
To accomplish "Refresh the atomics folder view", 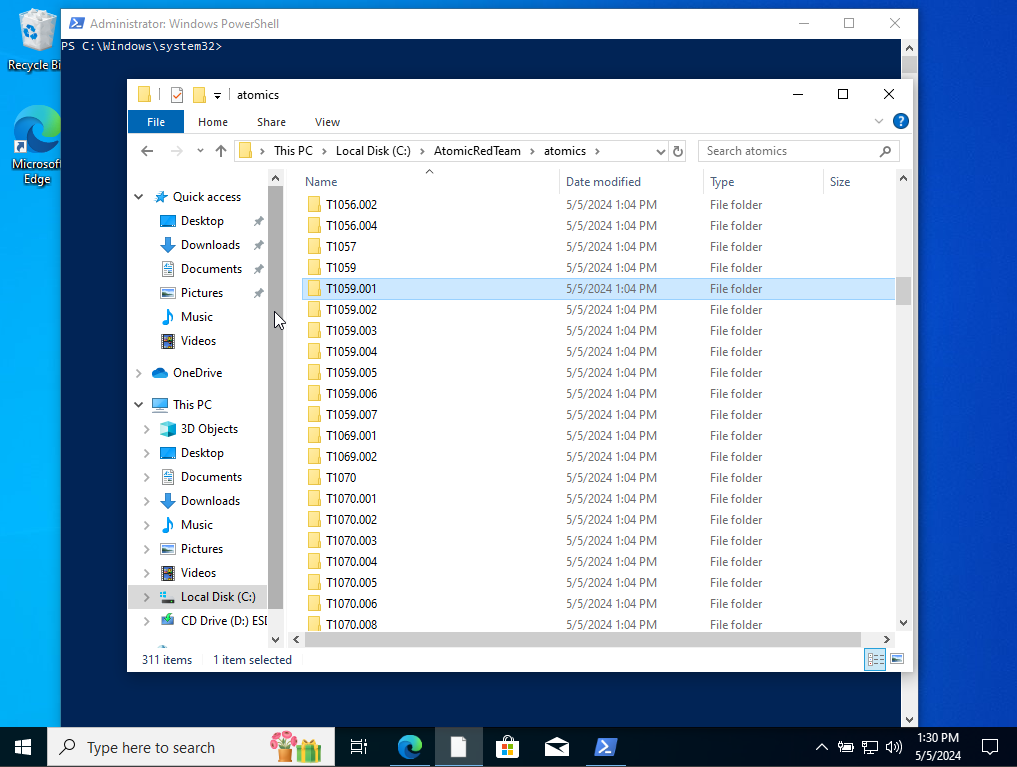I will [678, 151].
